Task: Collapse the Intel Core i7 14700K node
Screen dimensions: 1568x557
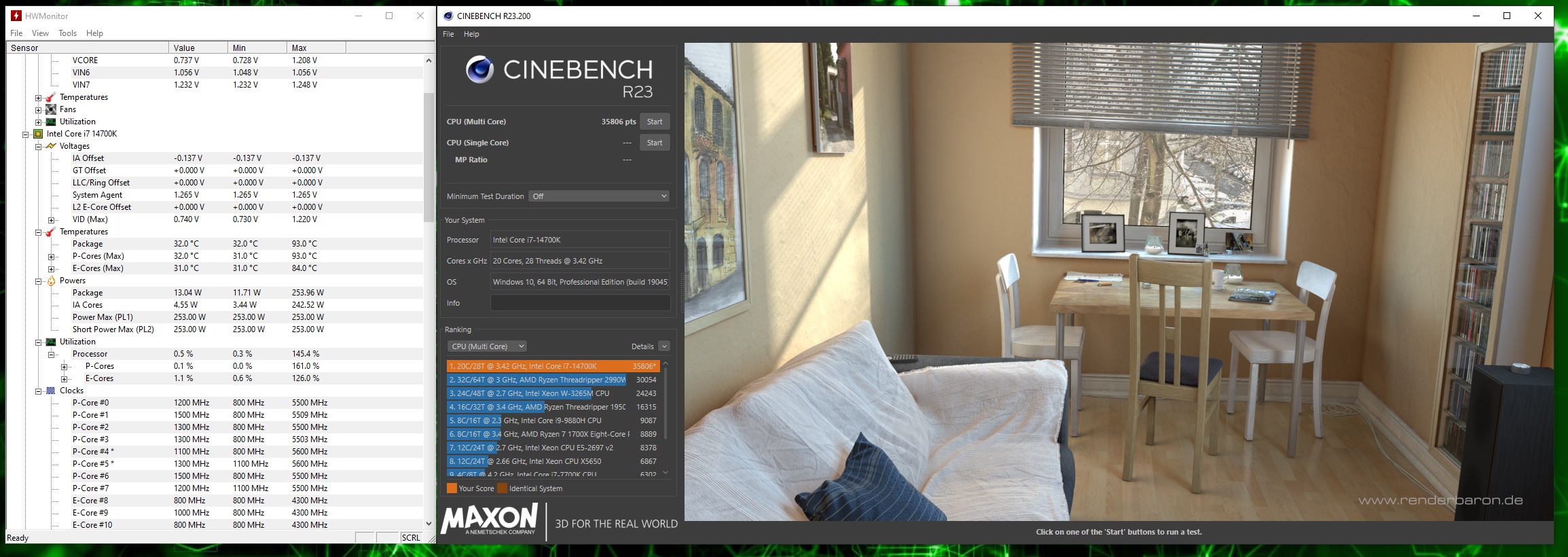Action: pos(25,134)
